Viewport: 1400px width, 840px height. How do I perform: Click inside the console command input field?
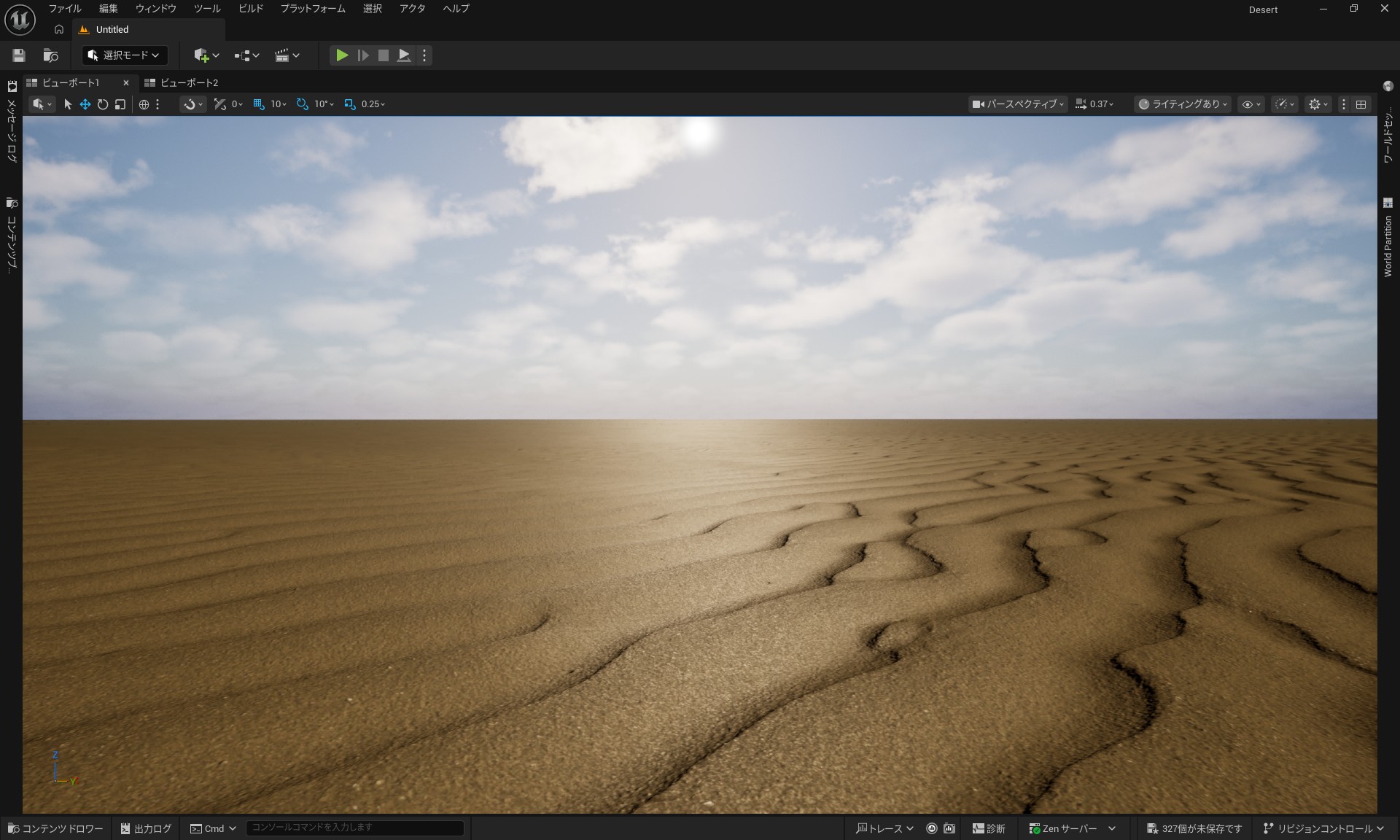tap(355, 828)
